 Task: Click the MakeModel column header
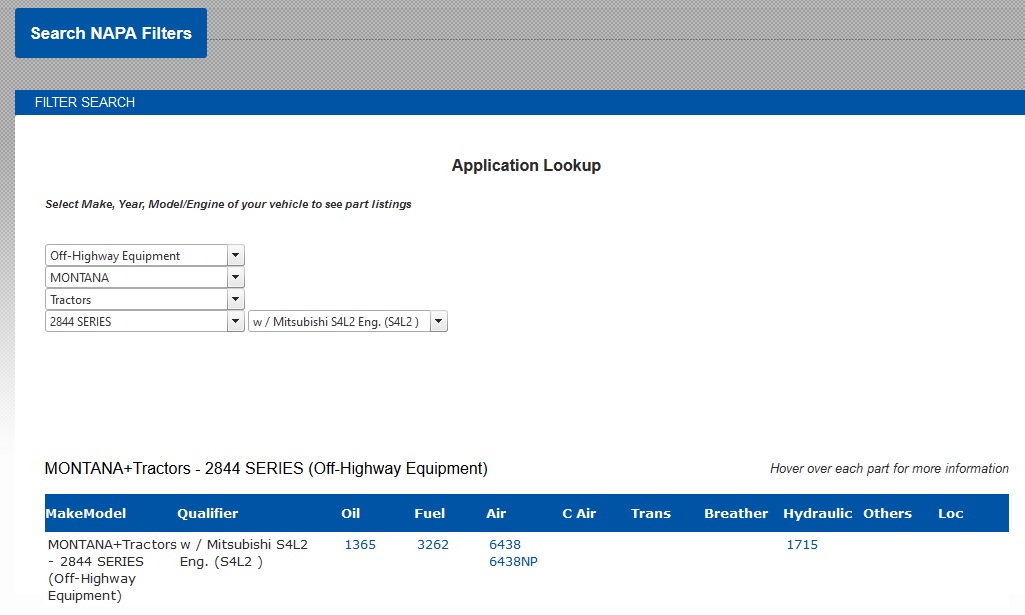pos(86,514)
